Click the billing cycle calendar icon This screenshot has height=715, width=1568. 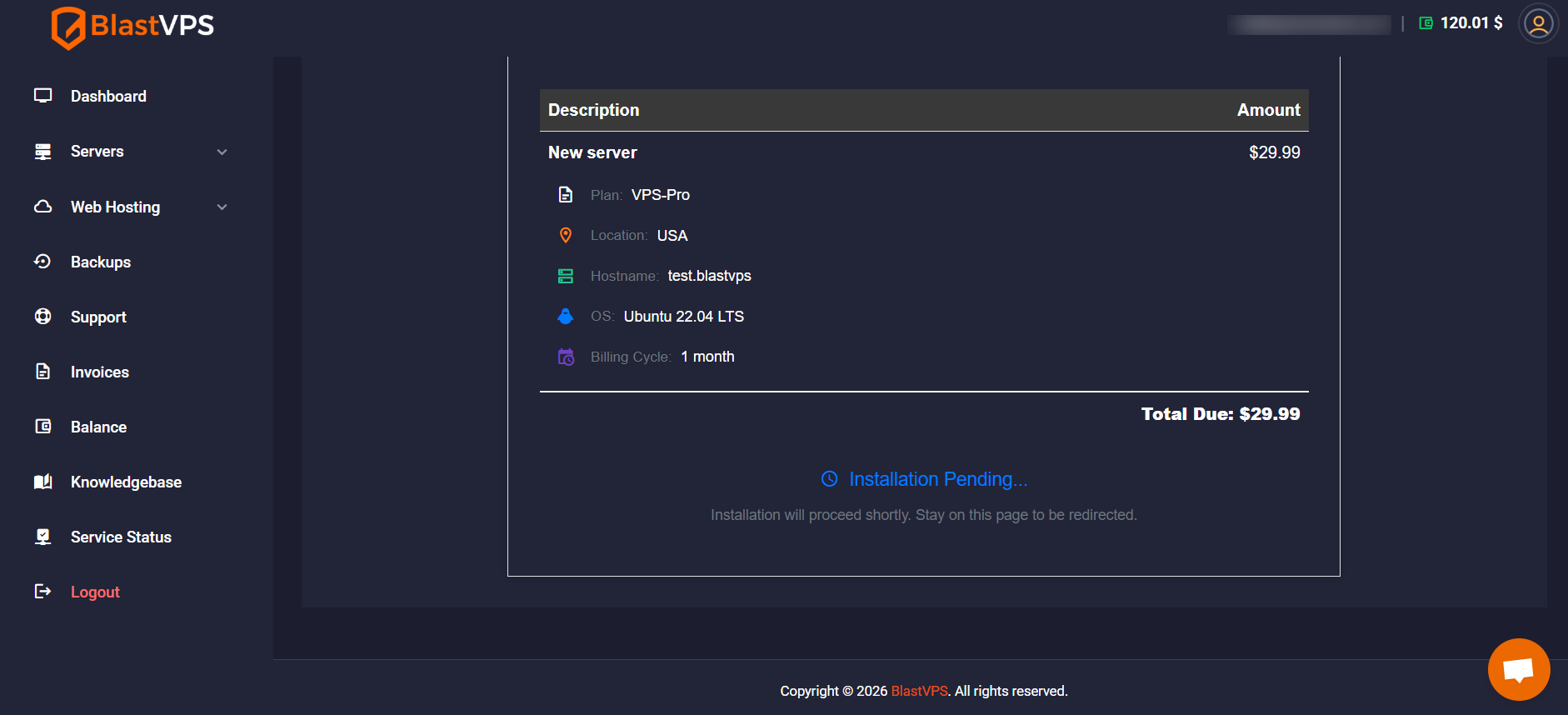(x=566, y=357)
